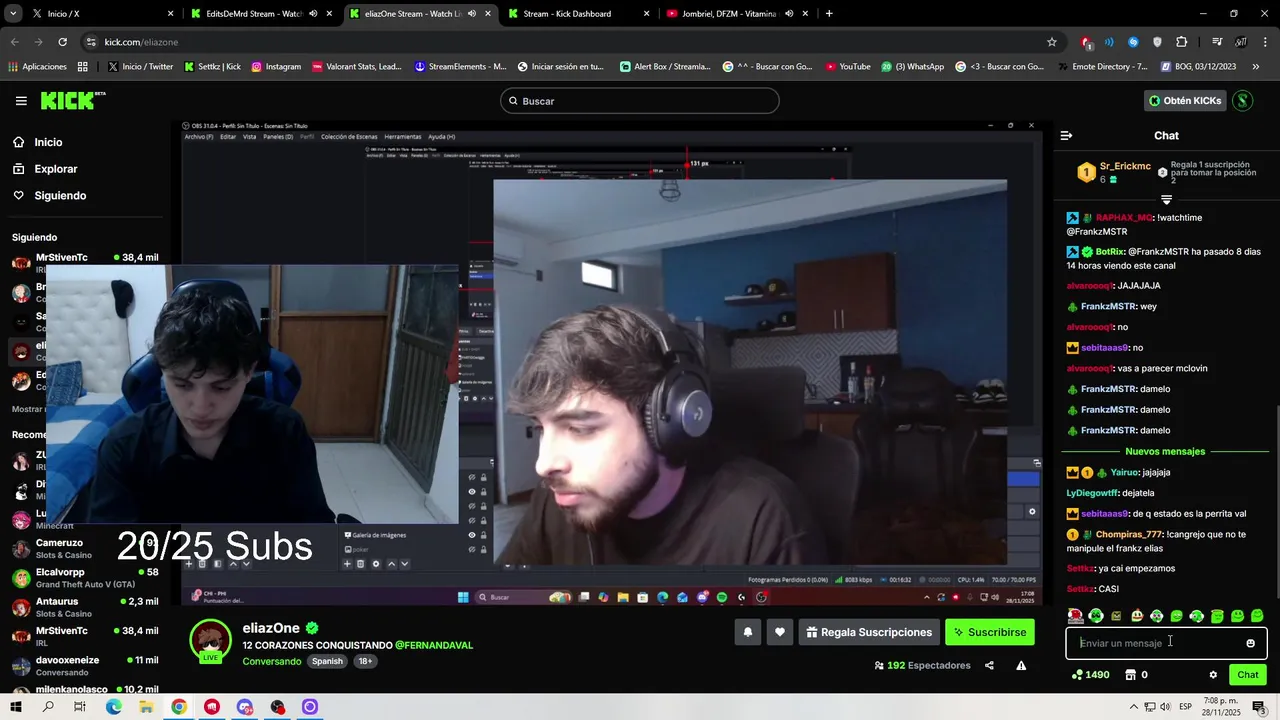This screenshot has width=1280, height=720.
Task: Click the Buscar search field
Action: pos(640,101)
